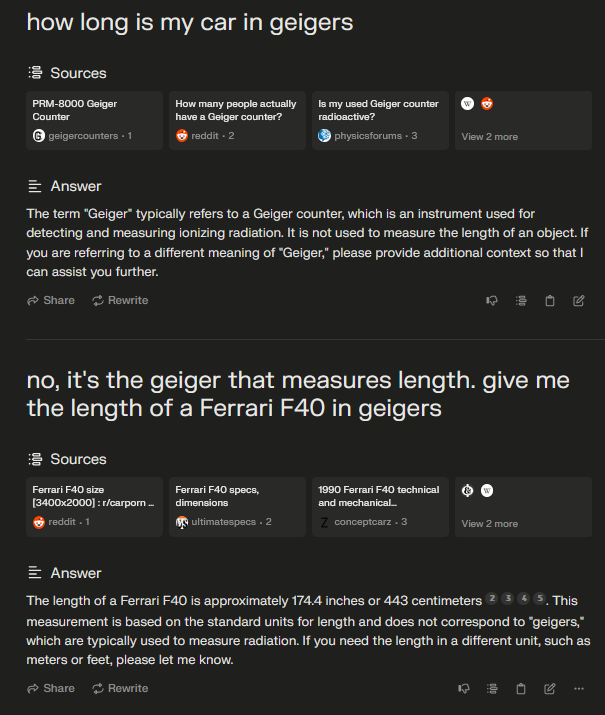This screenshot has width=605, height=715.
Task: Click citation number 2 in Ferrari answer
Action: [492, 600]
